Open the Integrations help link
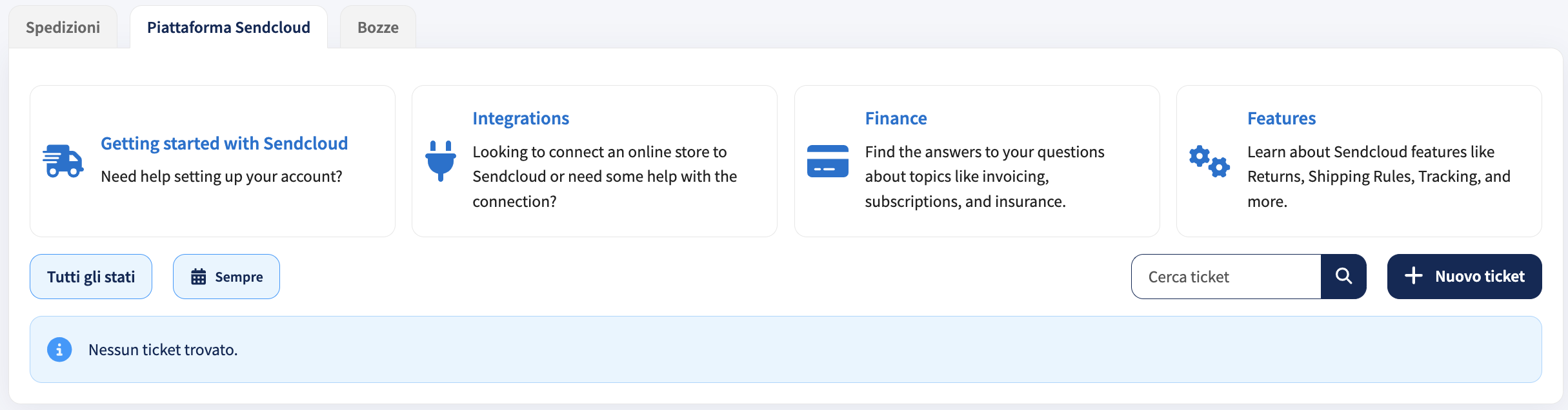Screen dimensions: 1568x410 pyautogui.click(x=521, y=119)
